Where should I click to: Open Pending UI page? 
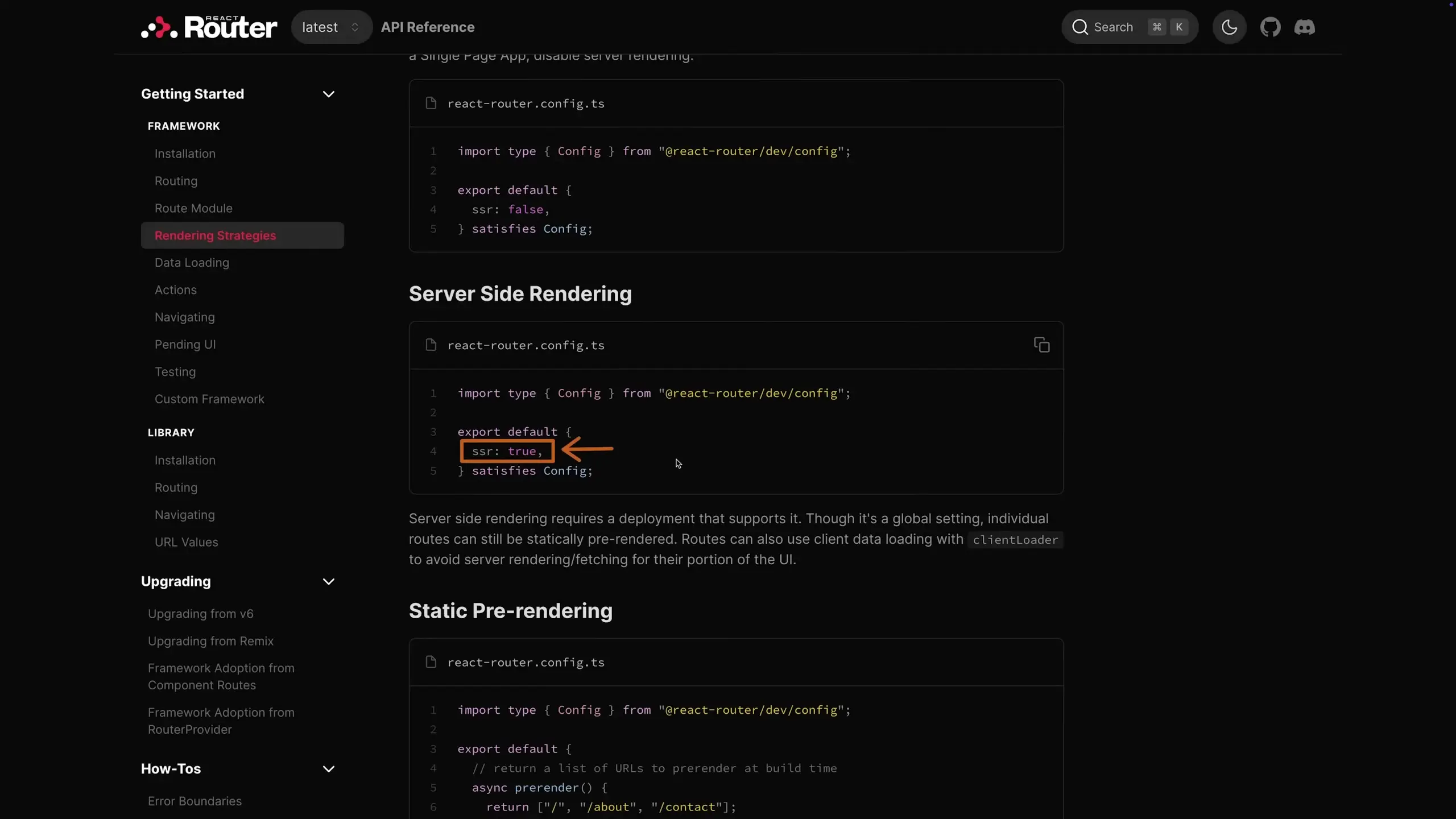click(x=185, y=345)
